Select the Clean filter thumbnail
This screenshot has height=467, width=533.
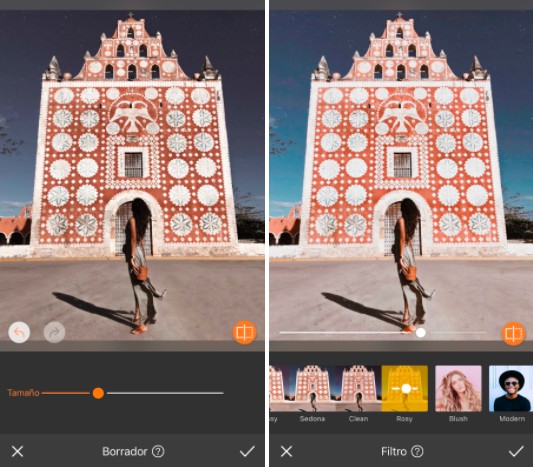(358, 388)
